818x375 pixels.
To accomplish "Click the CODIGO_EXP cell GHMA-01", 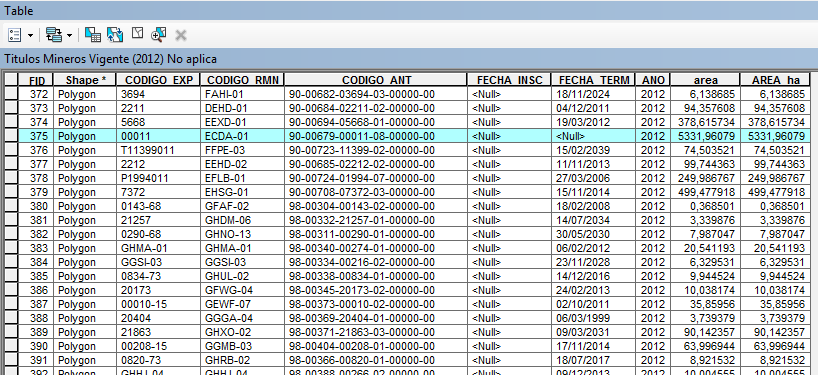I will pos(159,248).
